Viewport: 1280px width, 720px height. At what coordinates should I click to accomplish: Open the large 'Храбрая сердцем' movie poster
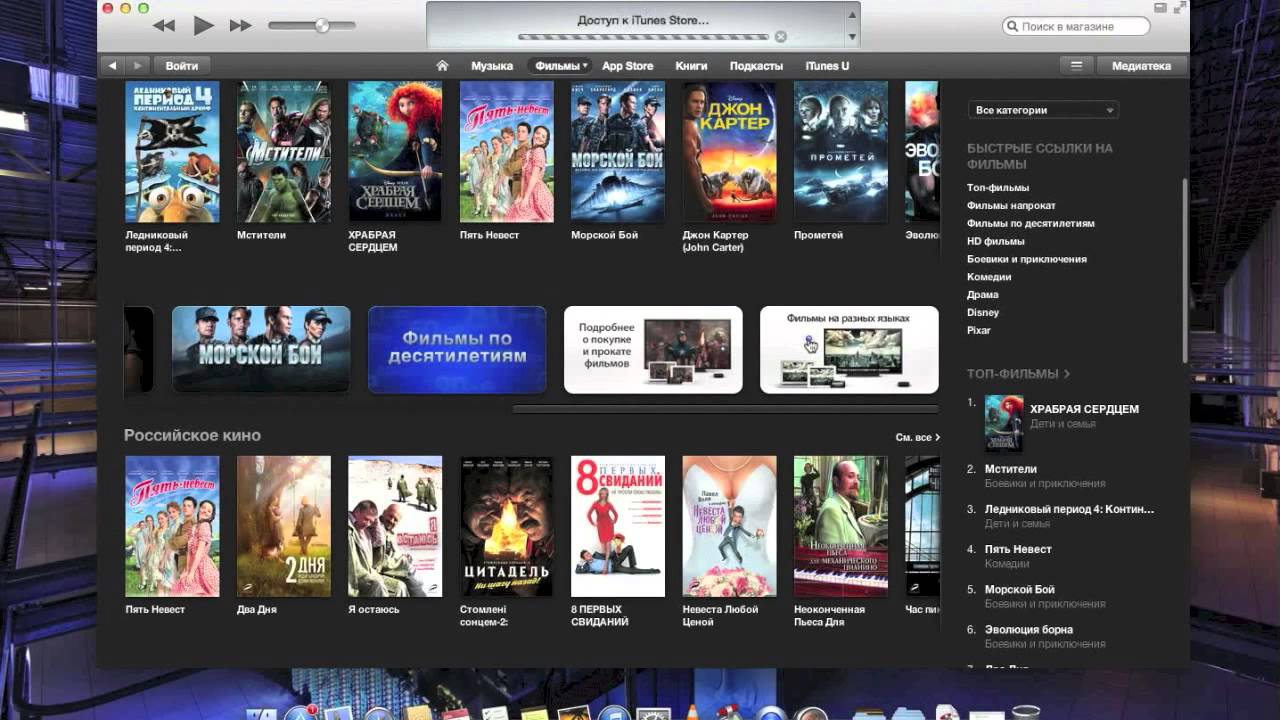(395, 152)
